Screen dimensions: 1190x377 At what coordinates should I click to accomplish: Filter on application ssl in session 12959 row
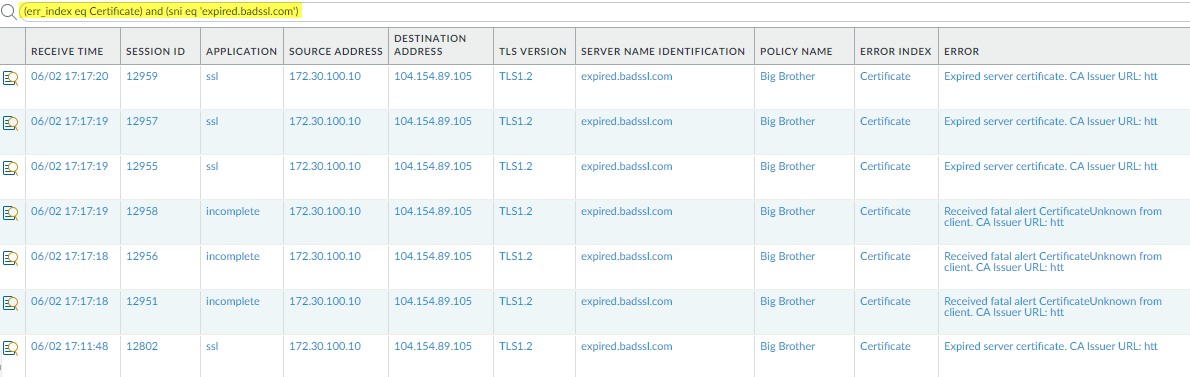pyautogui.click(x=212, y=77)
